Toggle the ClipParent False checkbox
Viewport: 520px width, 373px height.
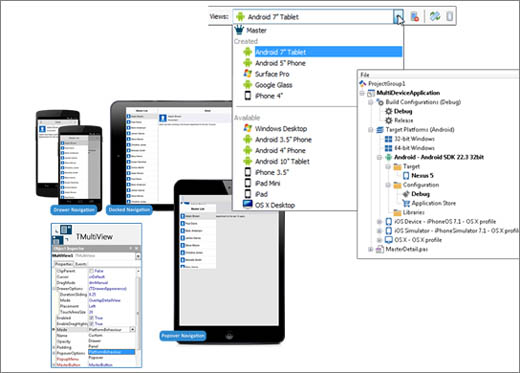[91, 271]
